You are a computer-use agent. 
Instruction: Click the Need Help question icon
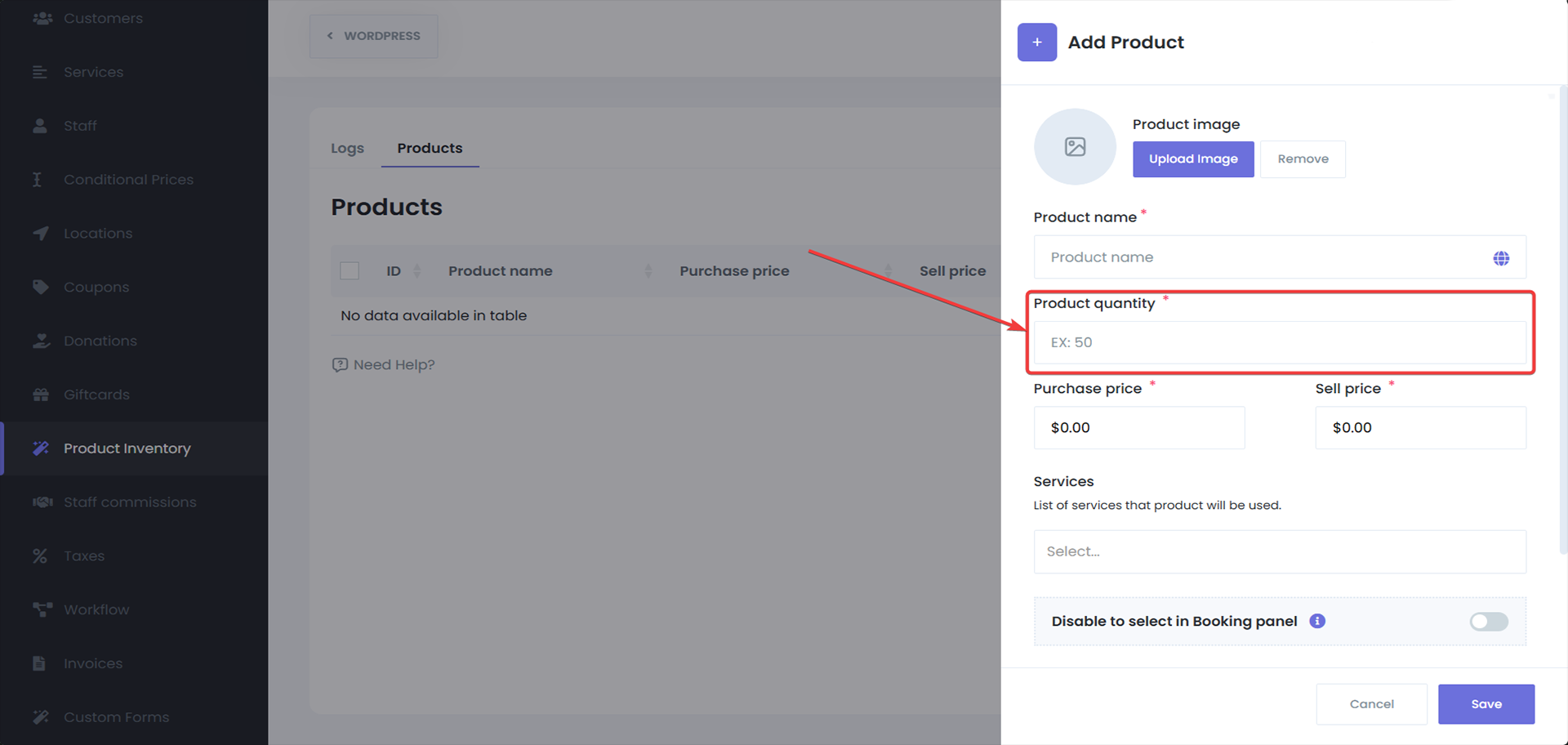point(340,365)
